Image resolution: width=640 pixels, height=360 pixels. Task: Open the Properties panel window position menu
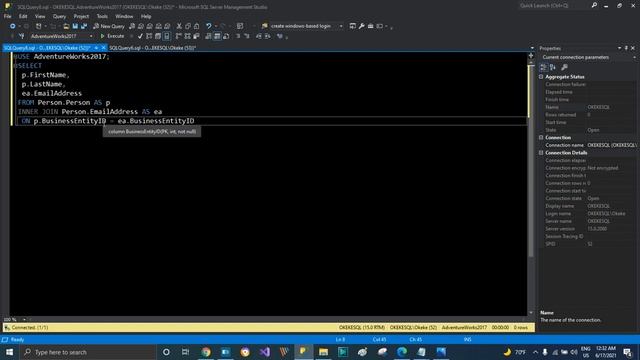point(620,48)
